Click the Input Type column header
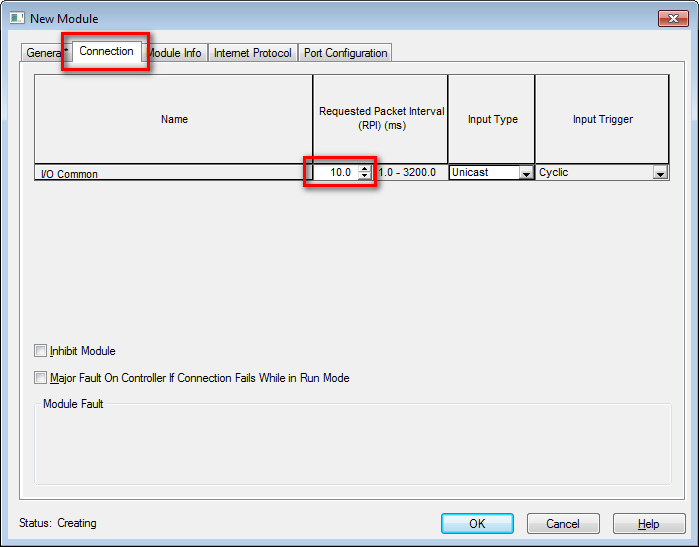699x547 pixels. (x=492, y=119)
